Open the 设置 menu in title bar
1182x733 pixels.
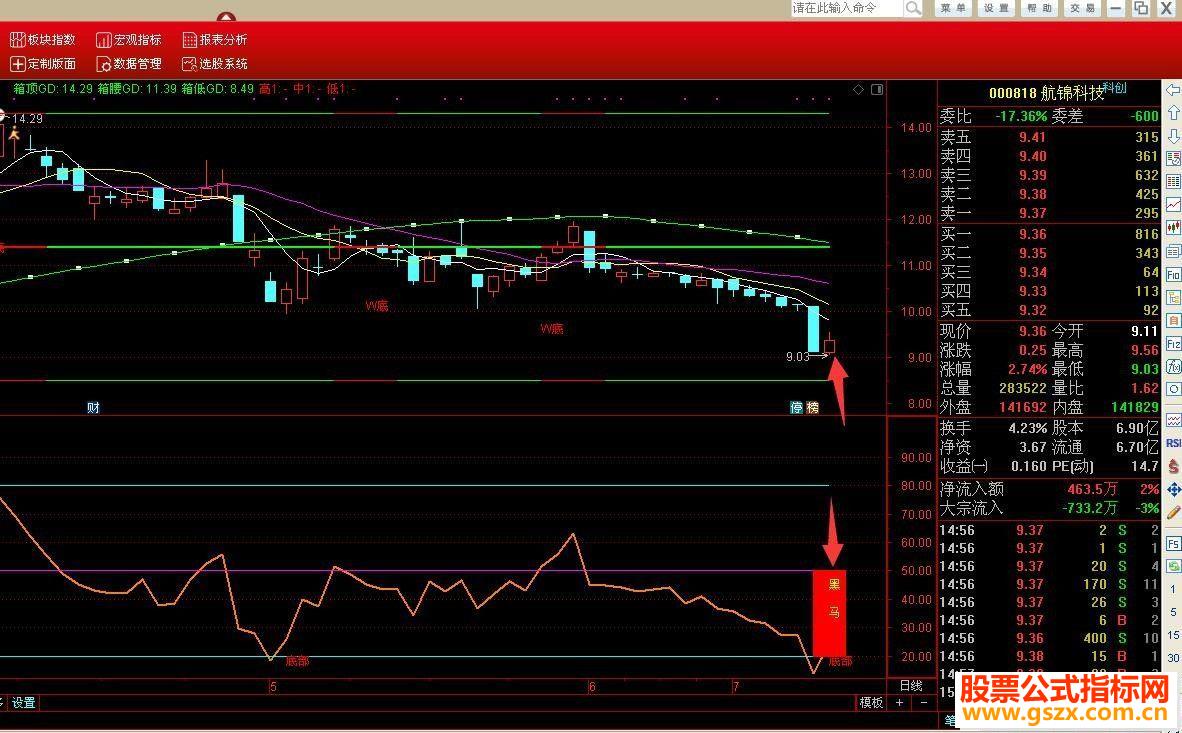(997, 8)
